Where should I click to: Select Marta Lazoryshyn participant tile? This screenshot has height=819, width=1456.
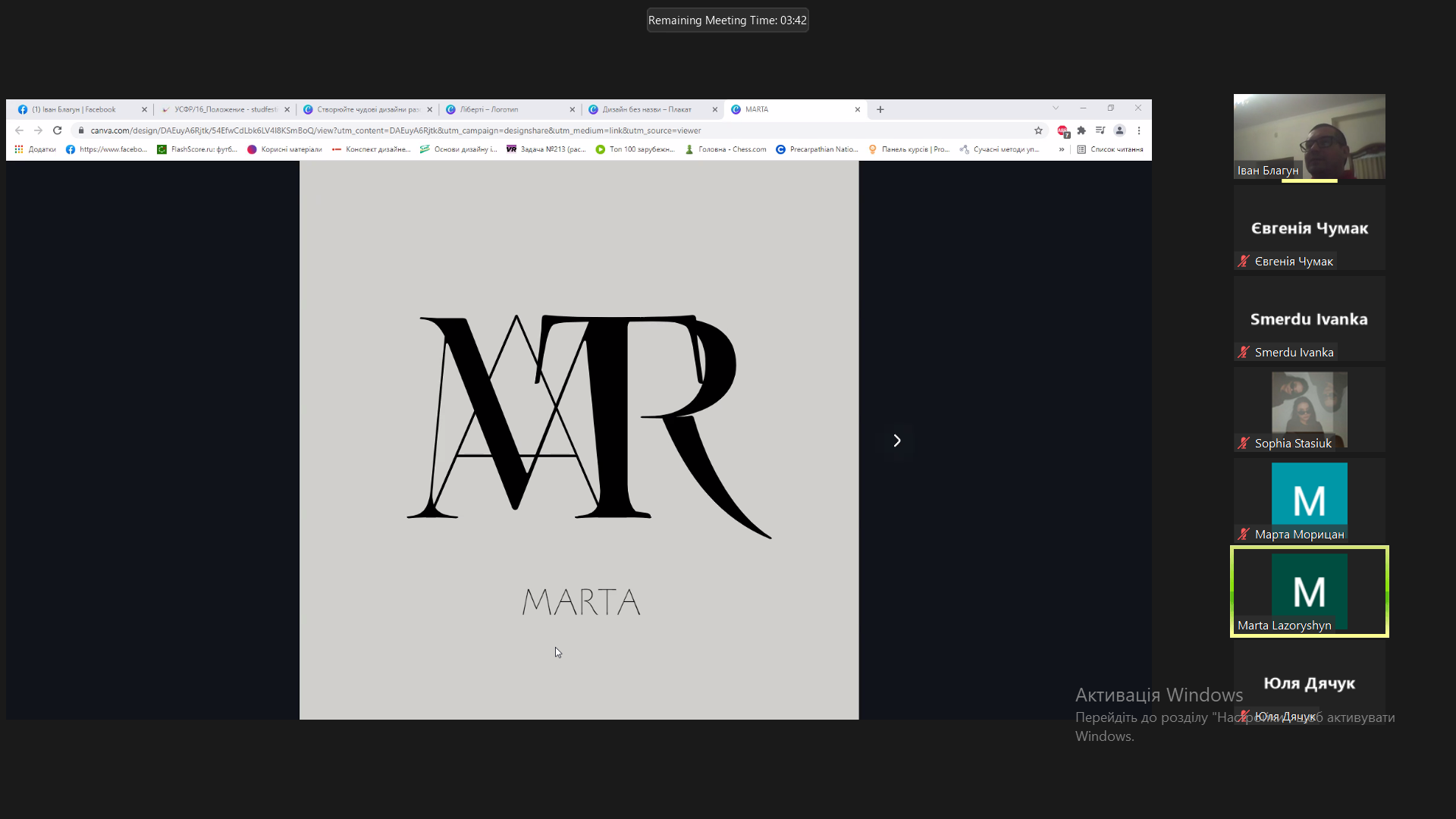click(1309, 591)
